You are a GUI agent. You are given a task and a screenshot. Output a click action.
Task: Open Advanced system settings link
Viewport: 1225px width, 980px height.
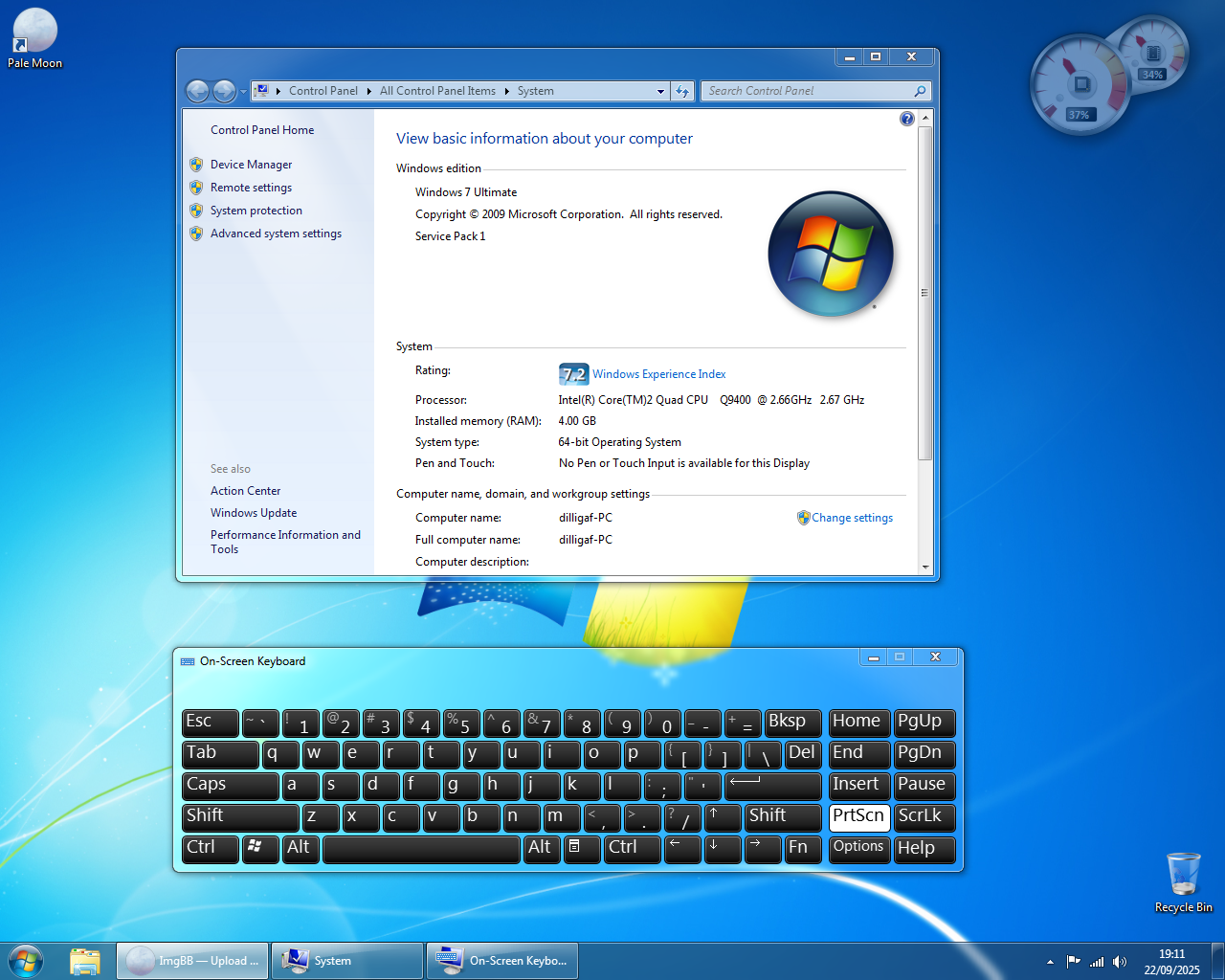pyautogui.click(x=276, y=234)
